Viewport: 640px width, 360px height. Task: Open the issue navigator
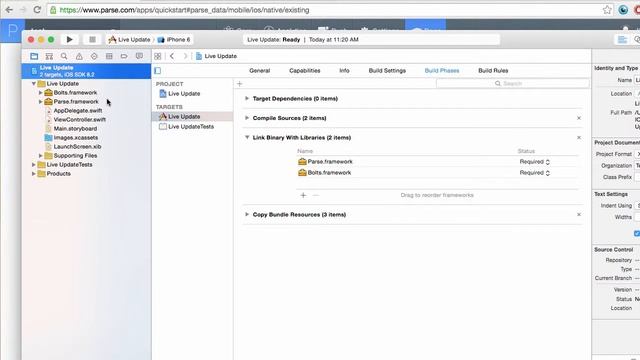pos(79,56)
